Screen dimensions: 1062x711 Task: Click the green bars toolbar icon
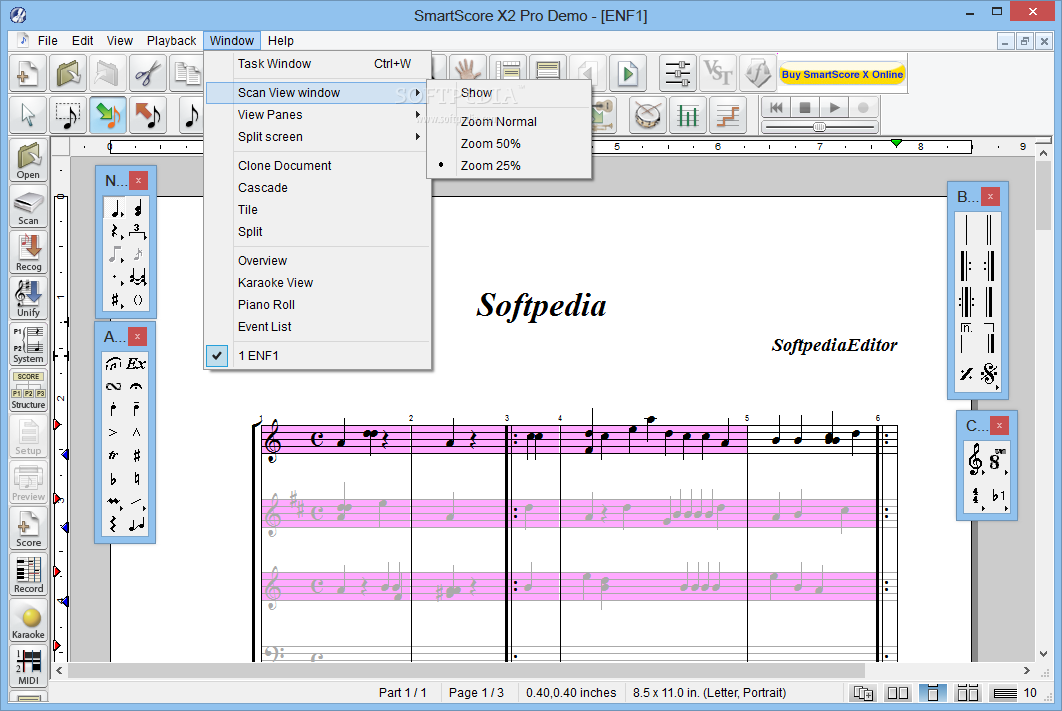point(687,114)
